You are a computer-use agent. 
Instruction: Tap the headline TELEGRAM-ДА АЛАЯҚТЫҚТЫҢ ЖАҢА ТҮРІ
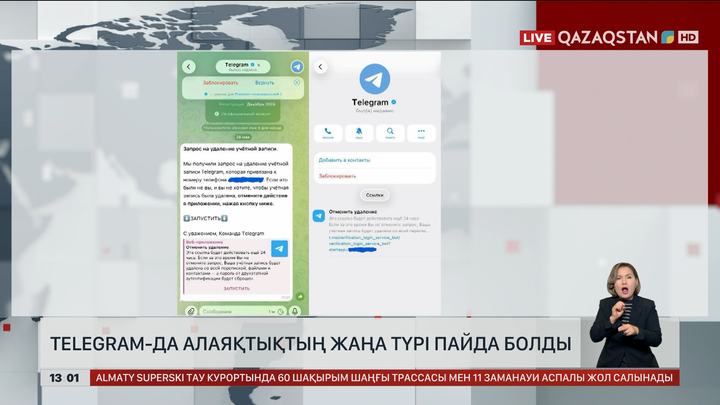point(311,344)
